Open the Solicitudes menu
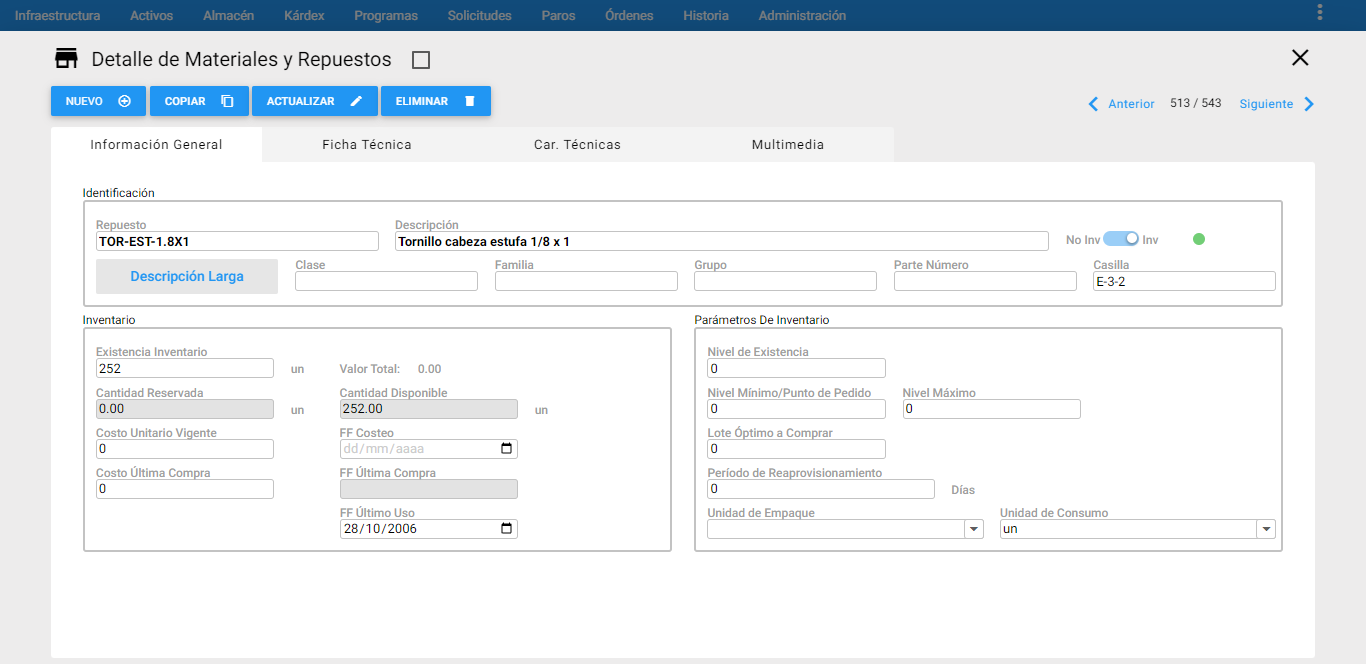This screenshot has height=664, width=1366. click(480, 15)
